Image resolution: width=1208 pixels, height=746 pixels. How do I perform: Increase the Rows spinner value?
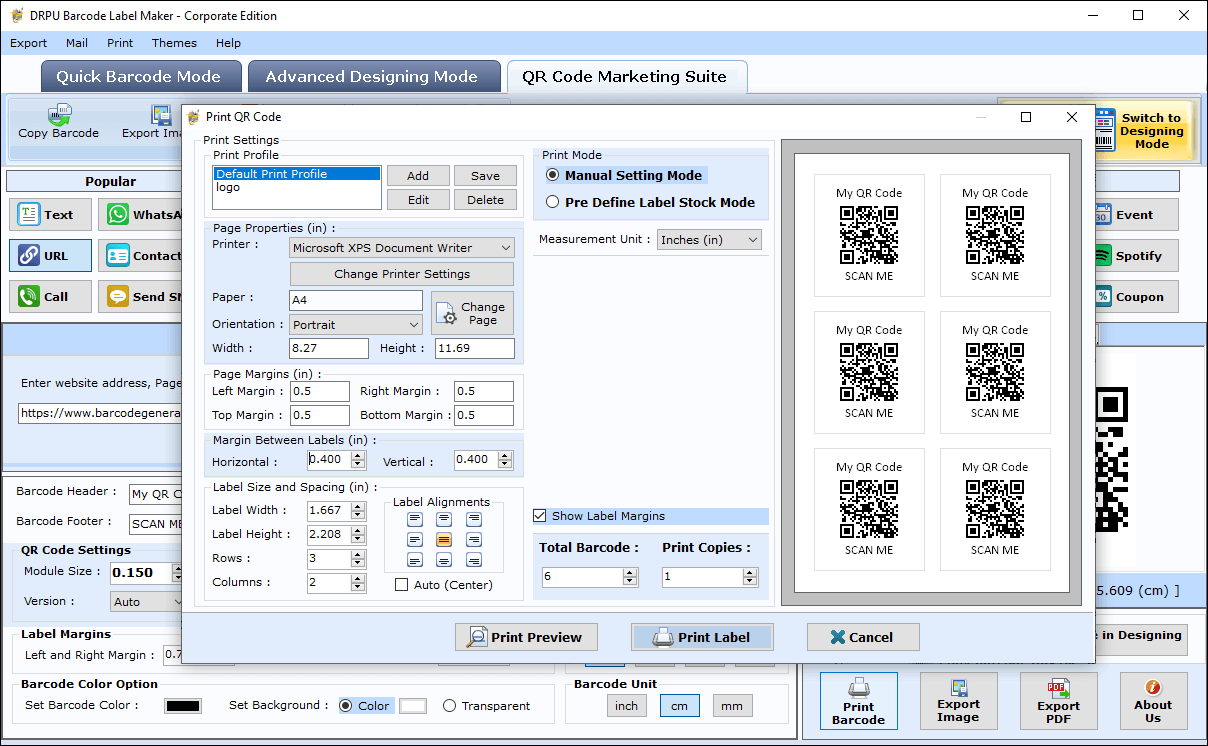click(359, 553)
